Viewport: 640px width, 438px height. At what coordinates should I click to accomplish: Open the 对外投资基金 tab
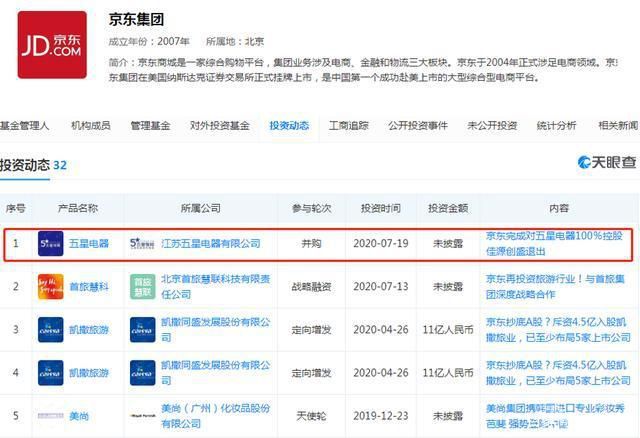(x=220, y=126)
